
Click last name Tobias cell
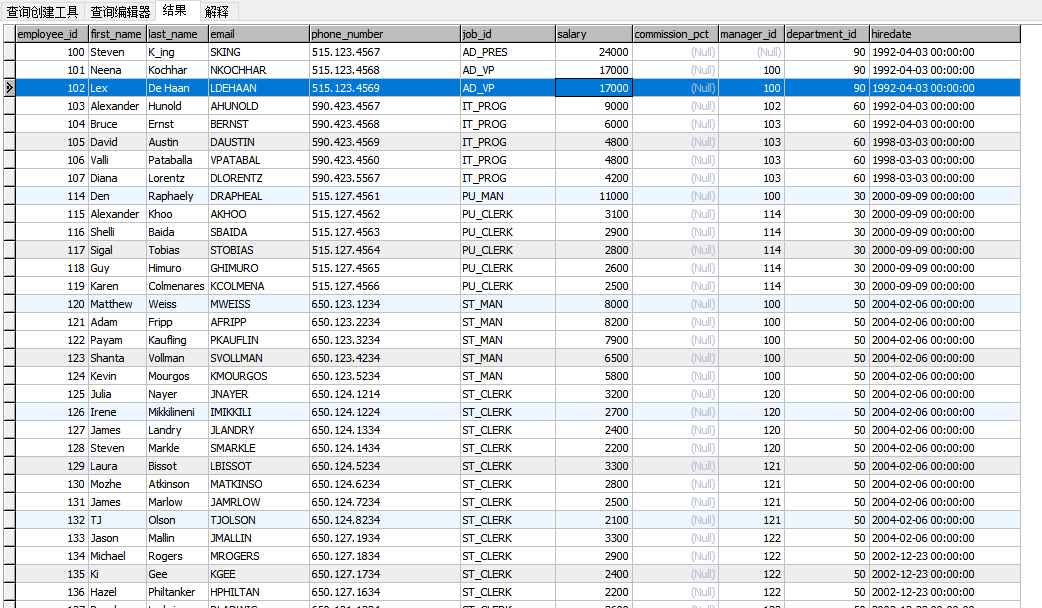pos(177,249)
